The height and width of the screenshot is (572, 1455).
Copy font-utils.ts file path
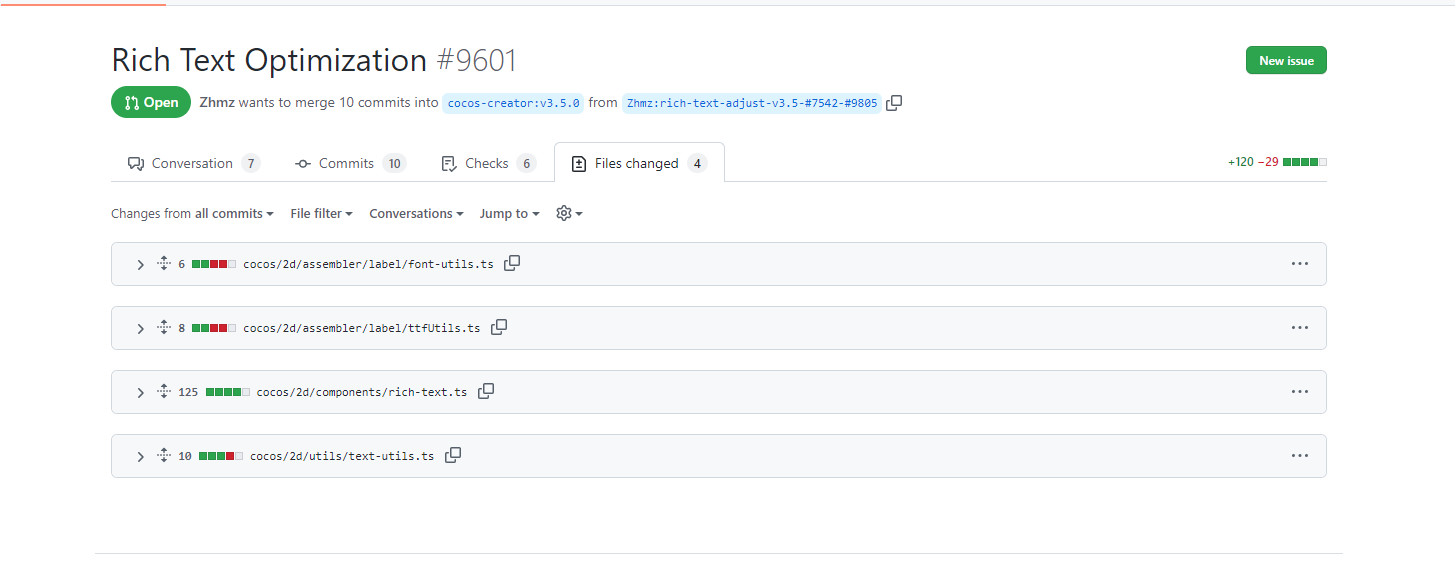tap(512, 264)
